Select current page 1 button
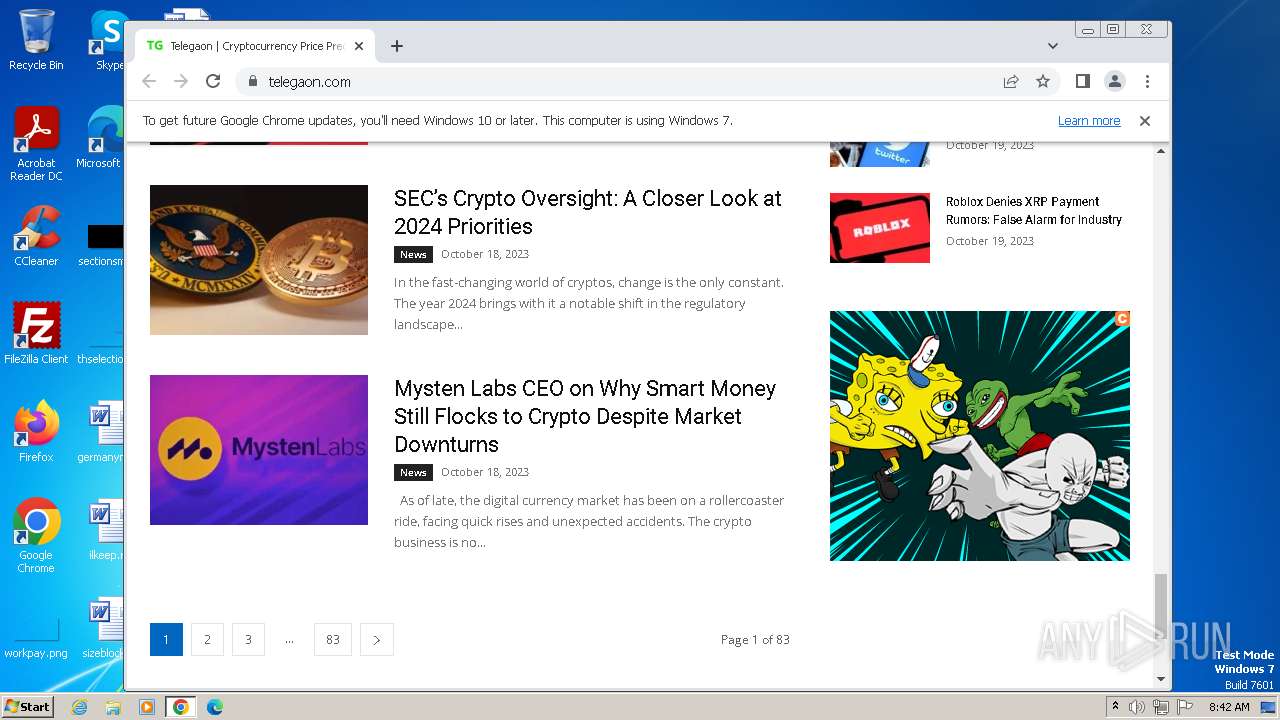 (166, 640)
